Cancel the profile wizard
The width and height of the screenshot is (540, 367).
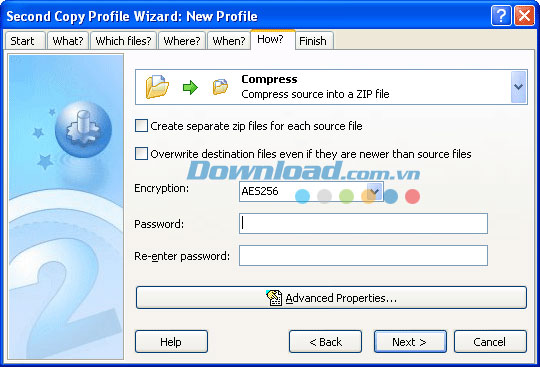coord(490,342)
